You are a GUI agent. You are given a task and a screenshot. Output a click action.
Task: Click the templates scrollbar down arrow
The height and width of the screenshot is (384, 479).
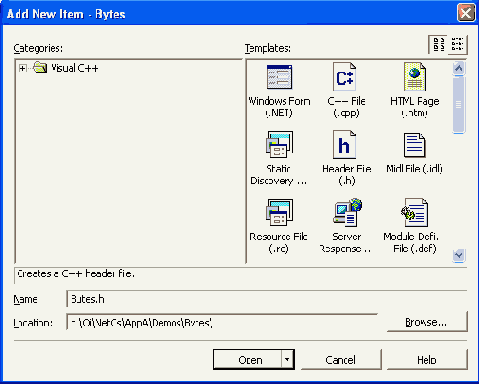coord(459,255)
